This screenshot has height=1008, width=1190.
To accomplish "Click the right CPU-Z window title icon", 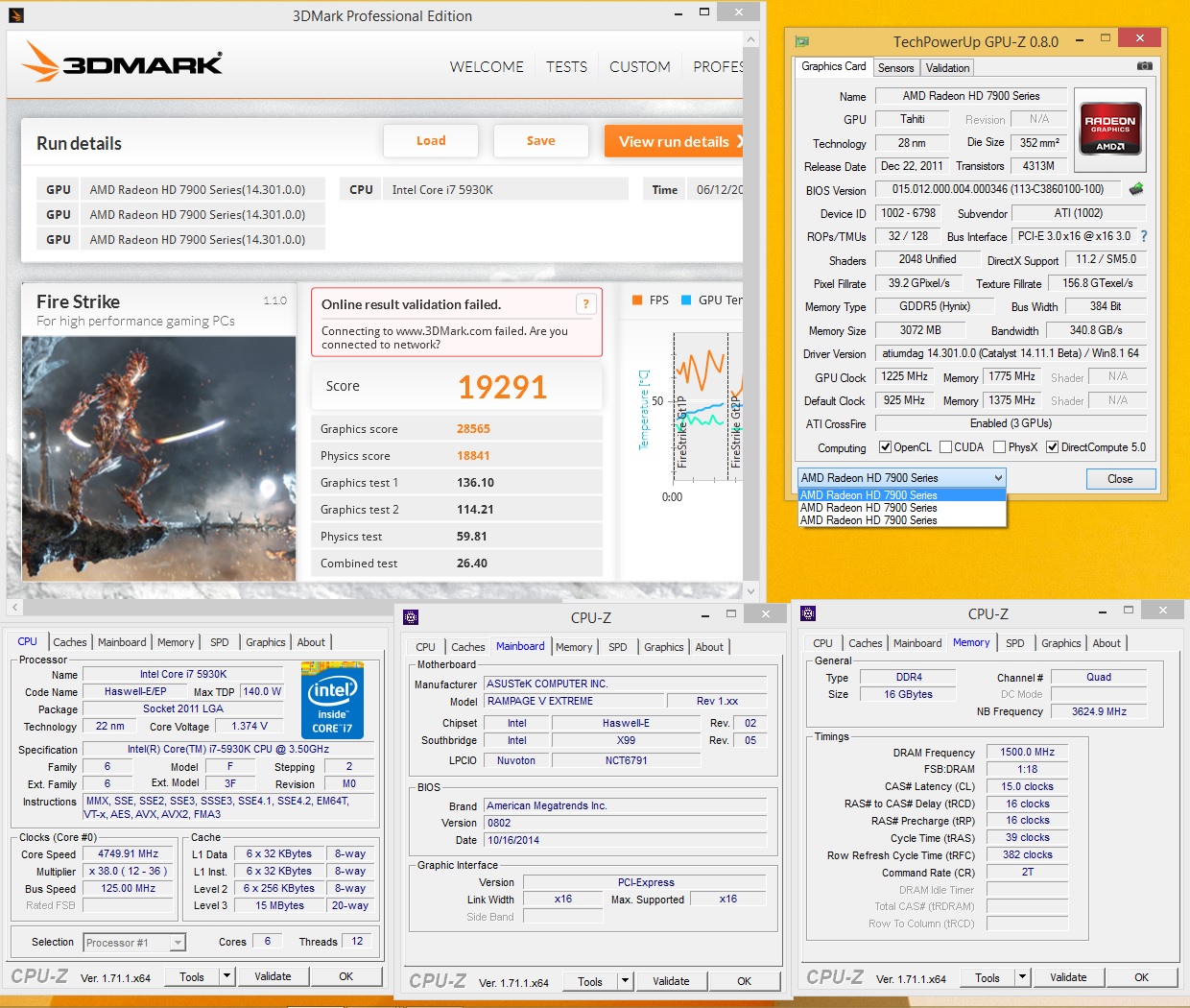I will (x=808, y=613).
